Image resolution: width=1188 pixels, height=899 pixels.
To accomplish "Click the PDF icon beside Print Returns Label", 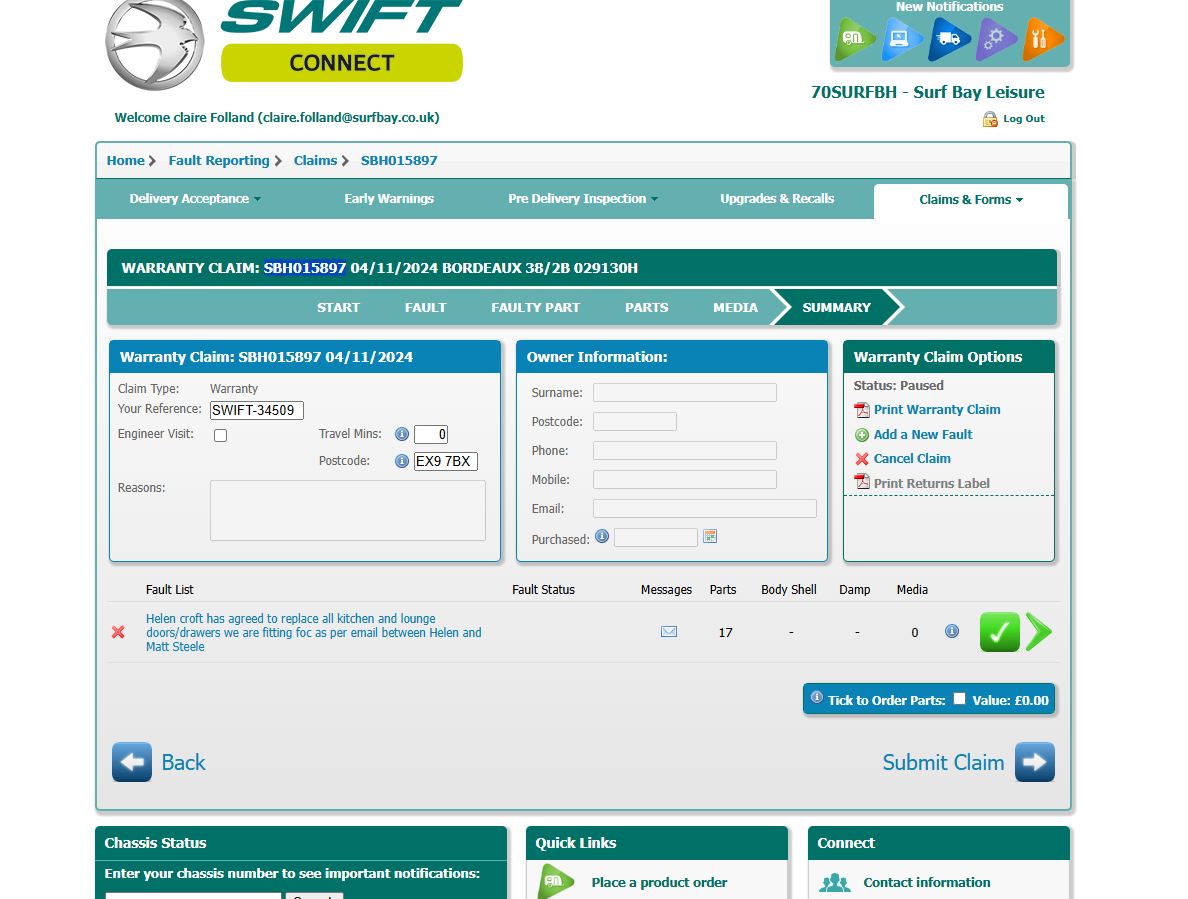I will tap(862, 482).
